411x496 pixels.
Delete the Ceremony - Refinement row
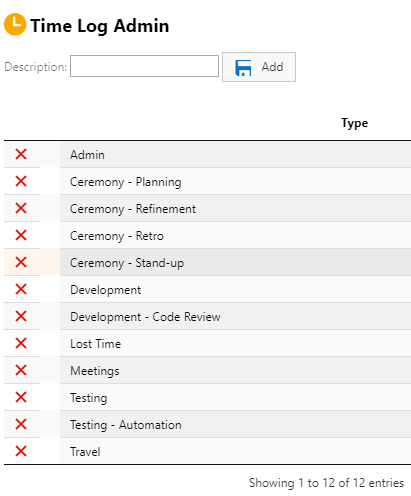tap(21, 208)
